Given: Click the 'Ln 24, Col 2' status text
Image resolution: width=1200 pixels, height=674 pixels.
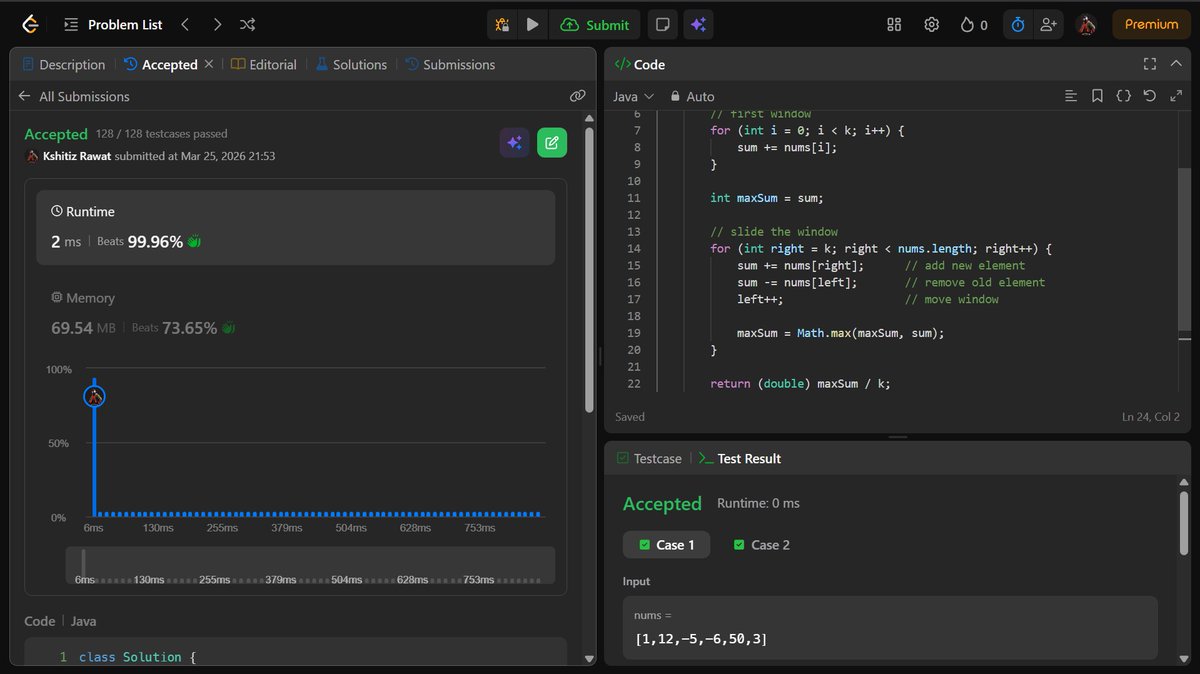Looking at the screenshot, I should click(1151, 417).
